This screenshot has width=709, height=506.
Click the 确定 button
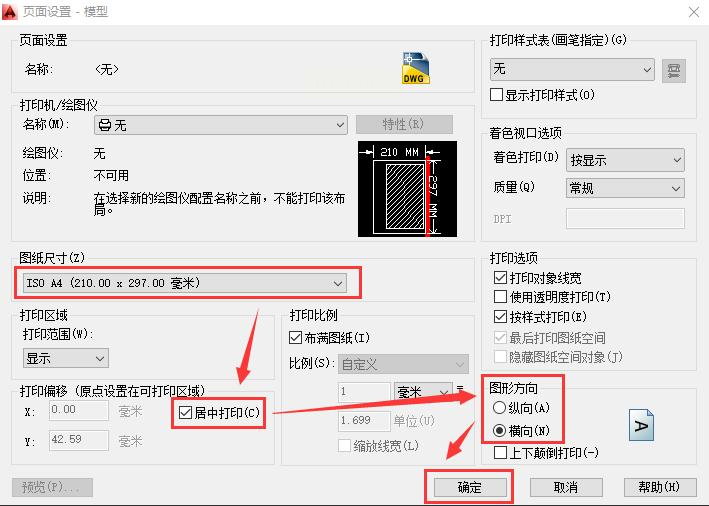[x=470, y=487]
